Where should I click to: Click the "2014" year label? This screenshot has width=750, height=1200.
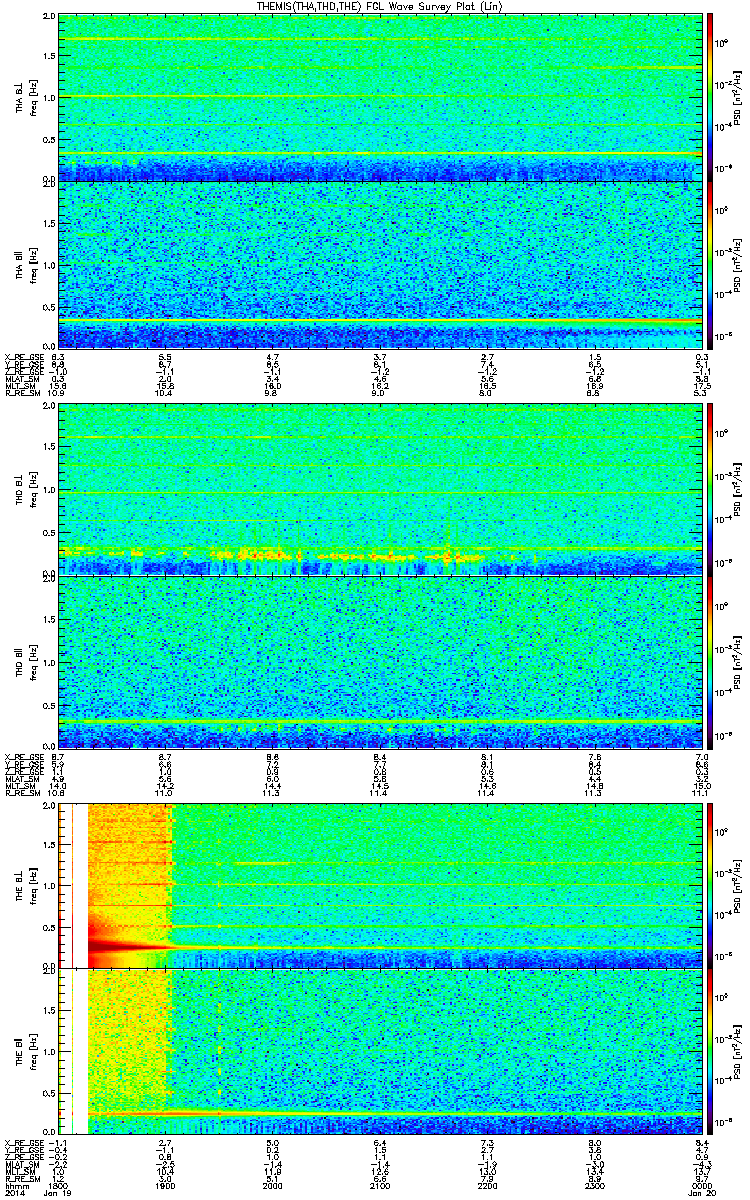coord(15,1194)
